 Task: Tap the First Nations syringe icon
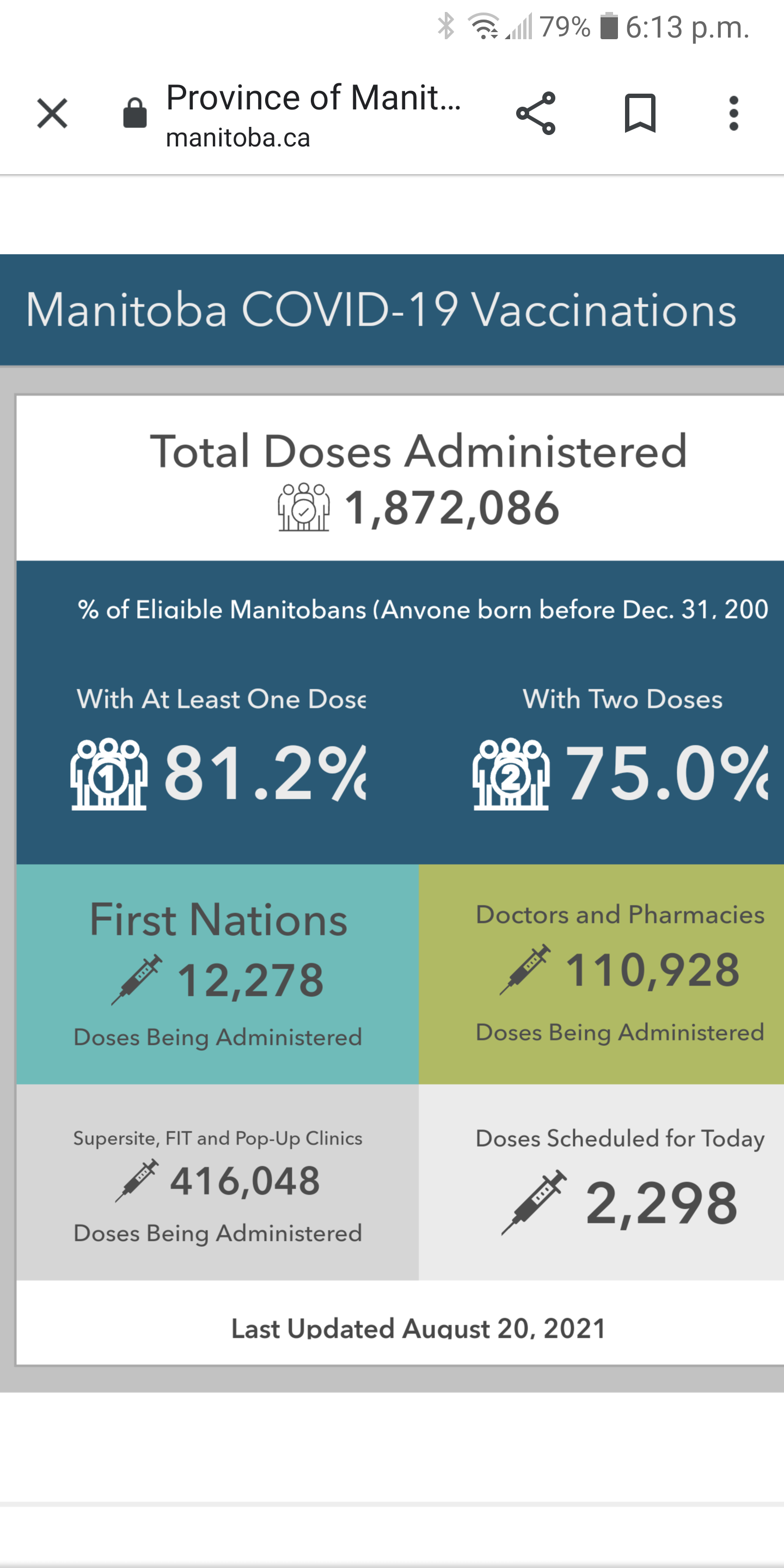coord(137,979)
